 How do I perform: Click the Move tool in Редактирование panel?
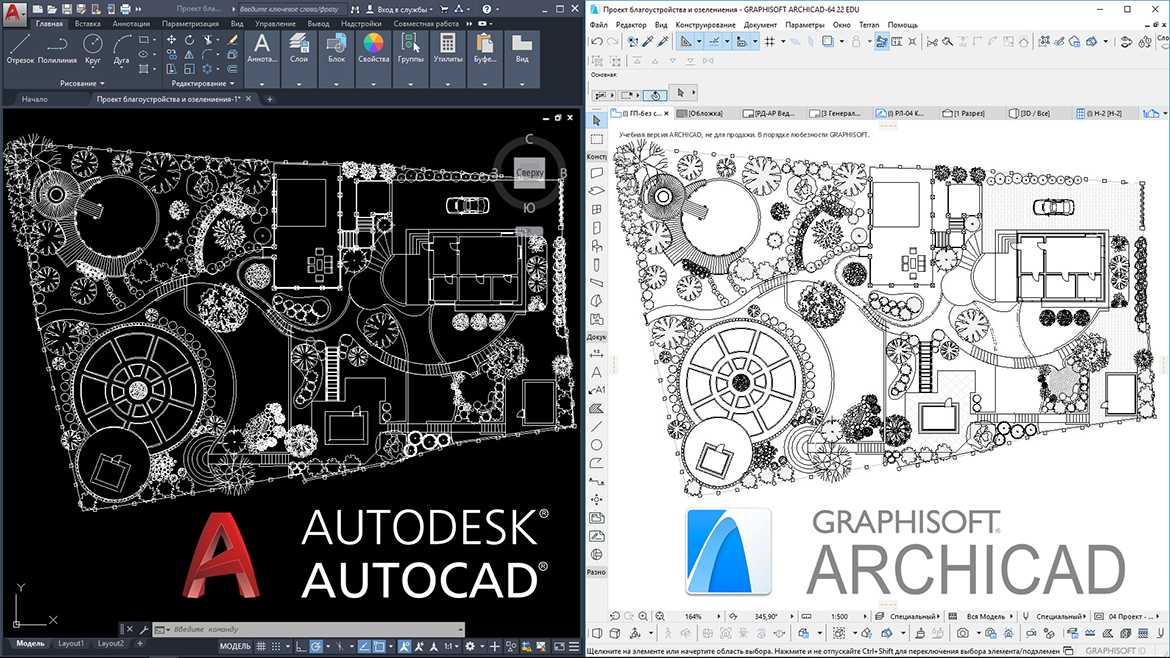(172, 40)
